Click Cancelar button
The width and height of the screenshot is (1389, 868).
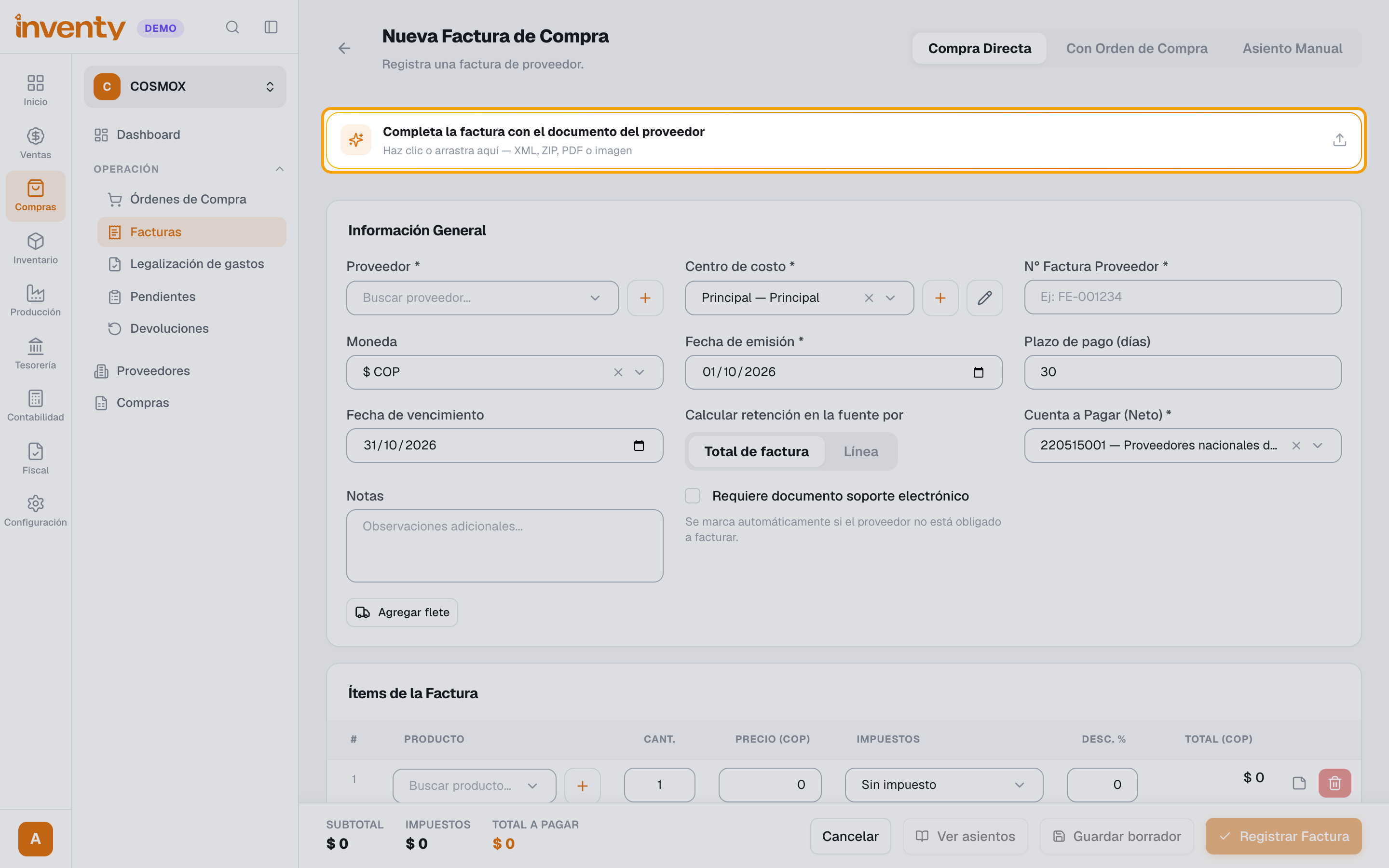click(850, 836)
